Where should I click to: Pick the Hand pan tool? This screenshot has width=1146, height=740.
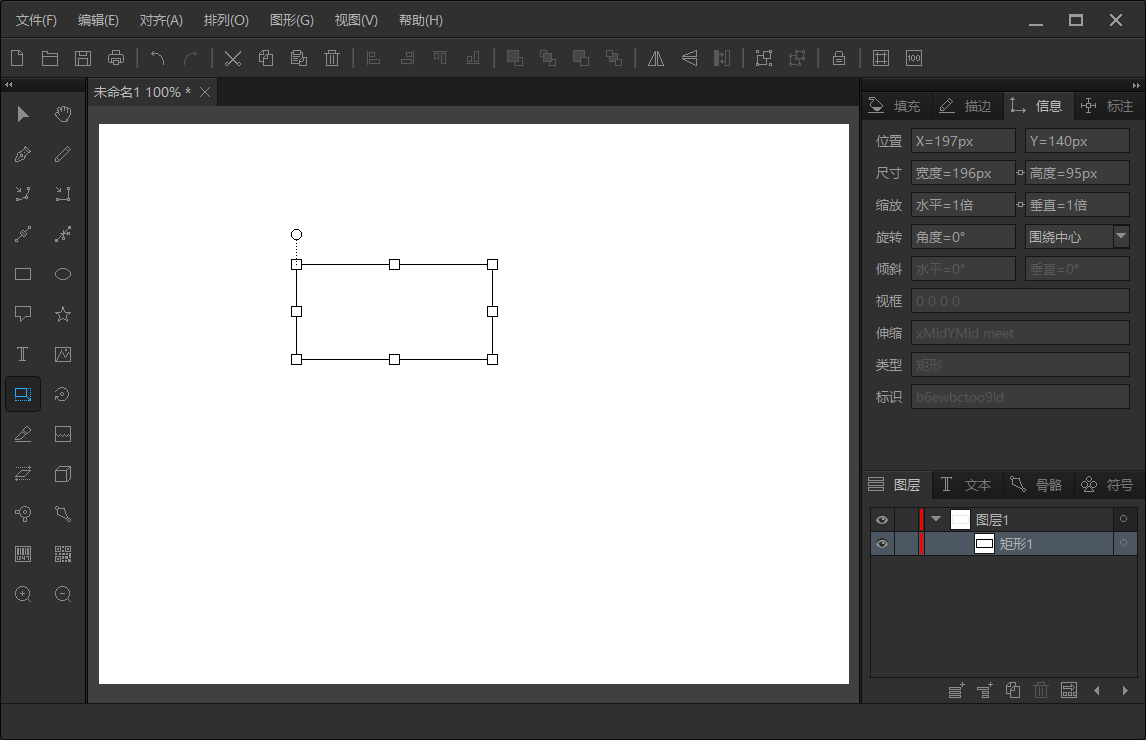[63, 114]
